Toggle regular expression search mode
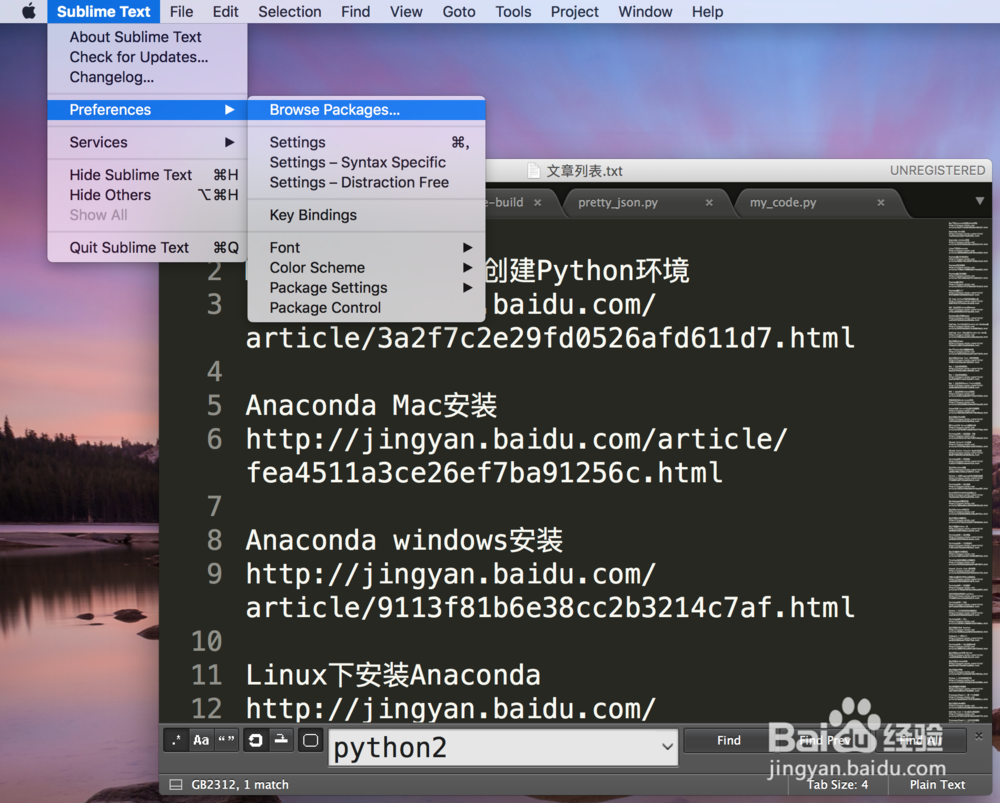 coord(176,740)
